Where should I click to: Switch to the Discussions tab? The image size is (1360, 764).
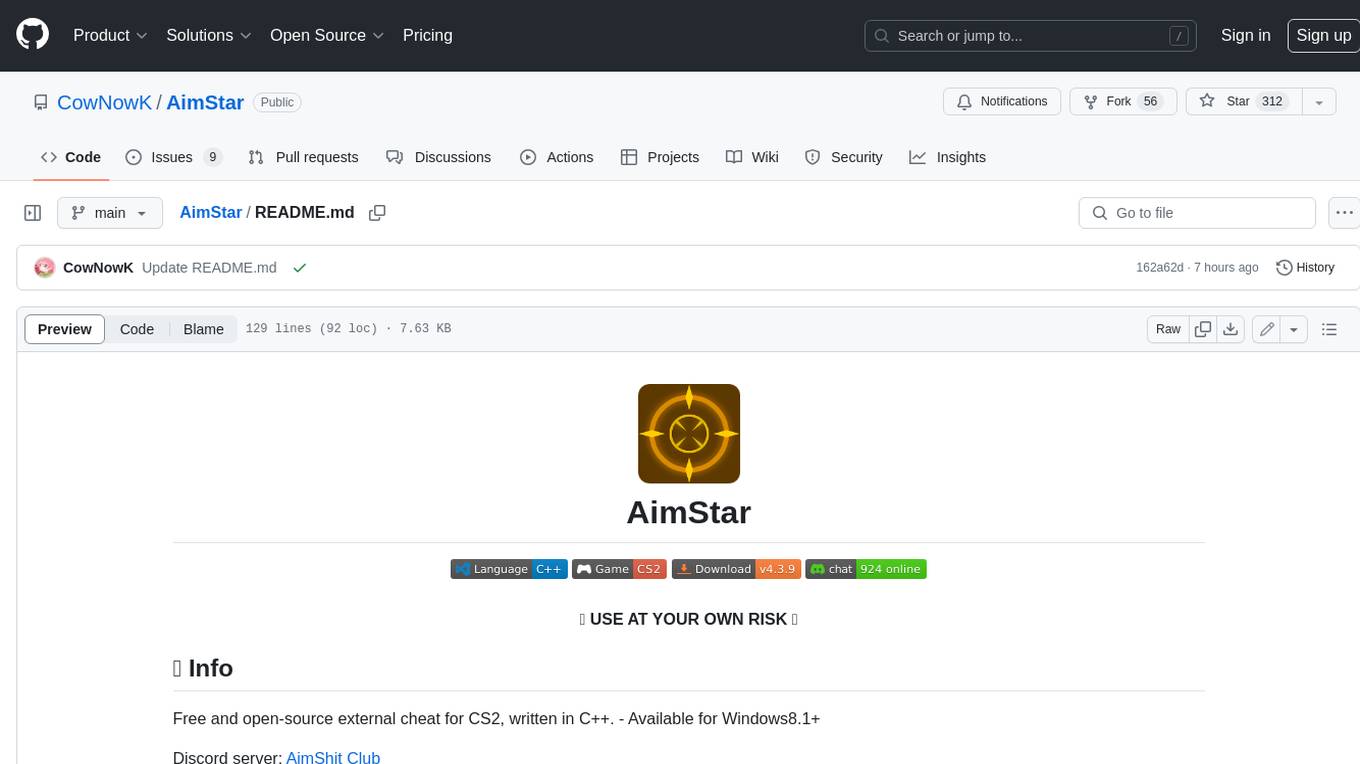click(439, 157)
